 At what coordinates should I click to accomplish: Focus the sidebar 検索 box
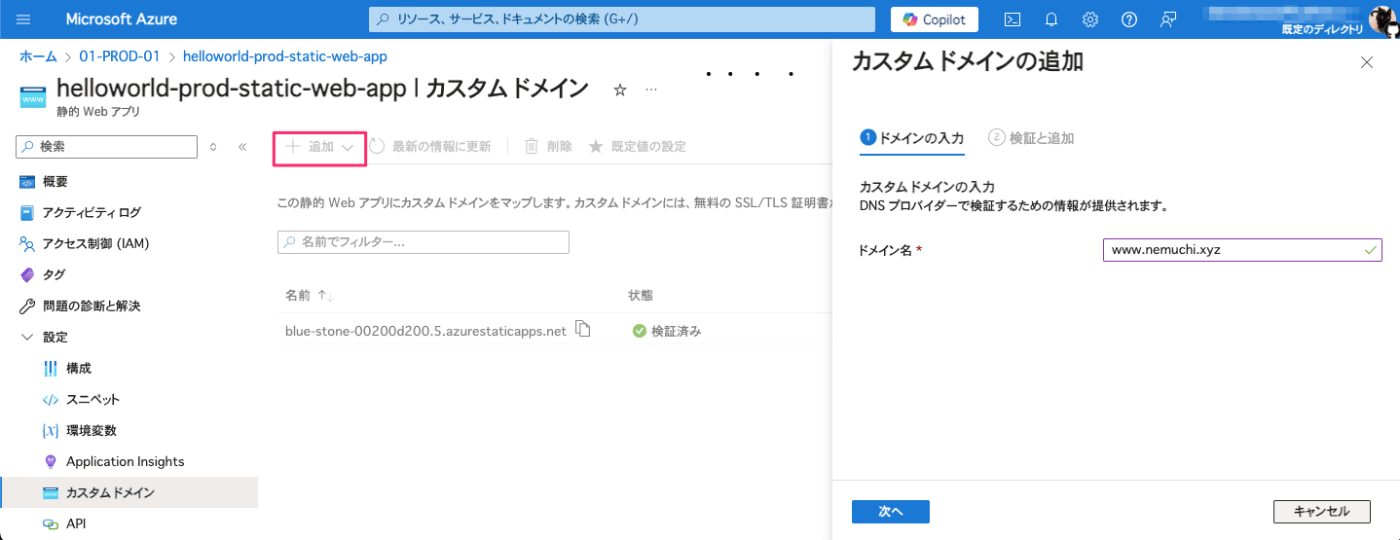[107, 146]
